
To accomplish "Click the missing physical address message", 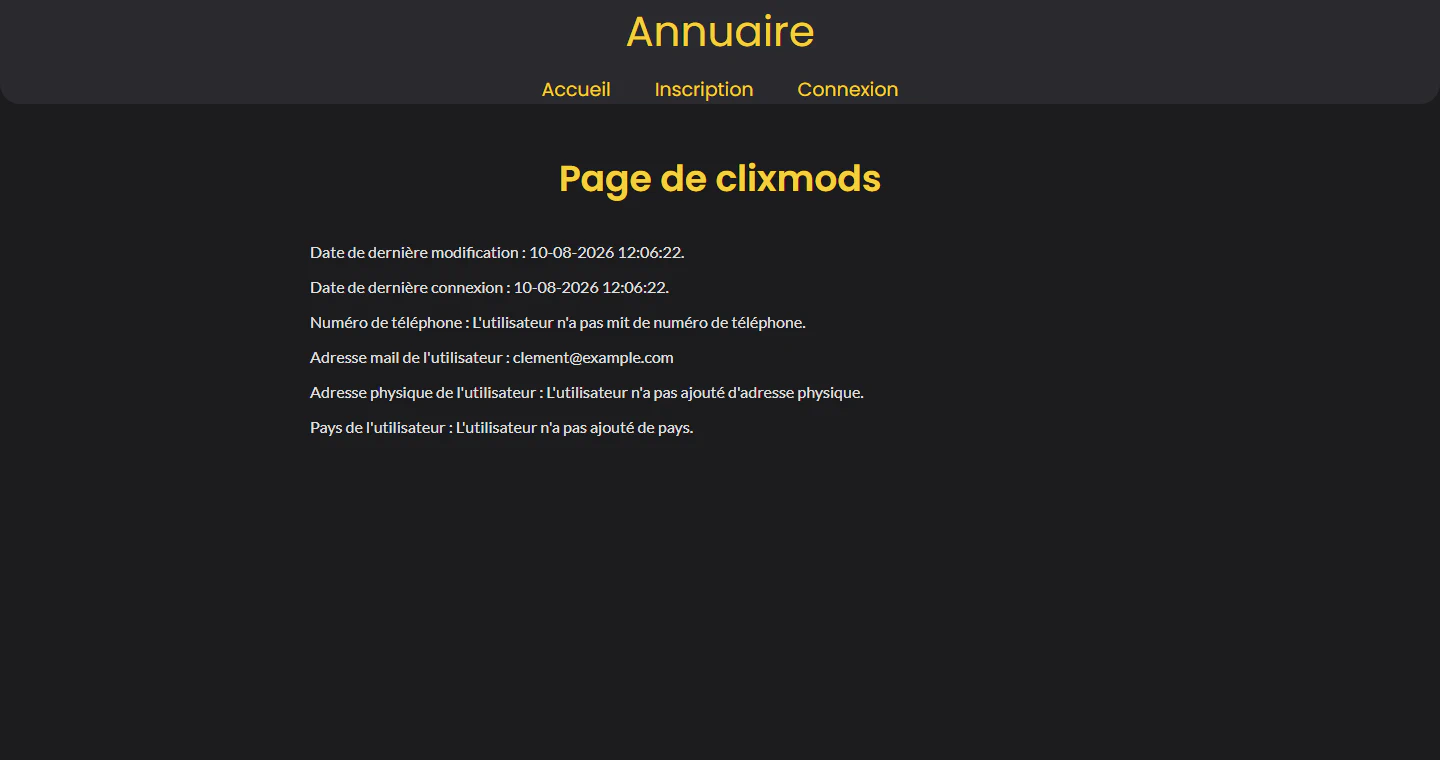I will (x=705, y=392).
